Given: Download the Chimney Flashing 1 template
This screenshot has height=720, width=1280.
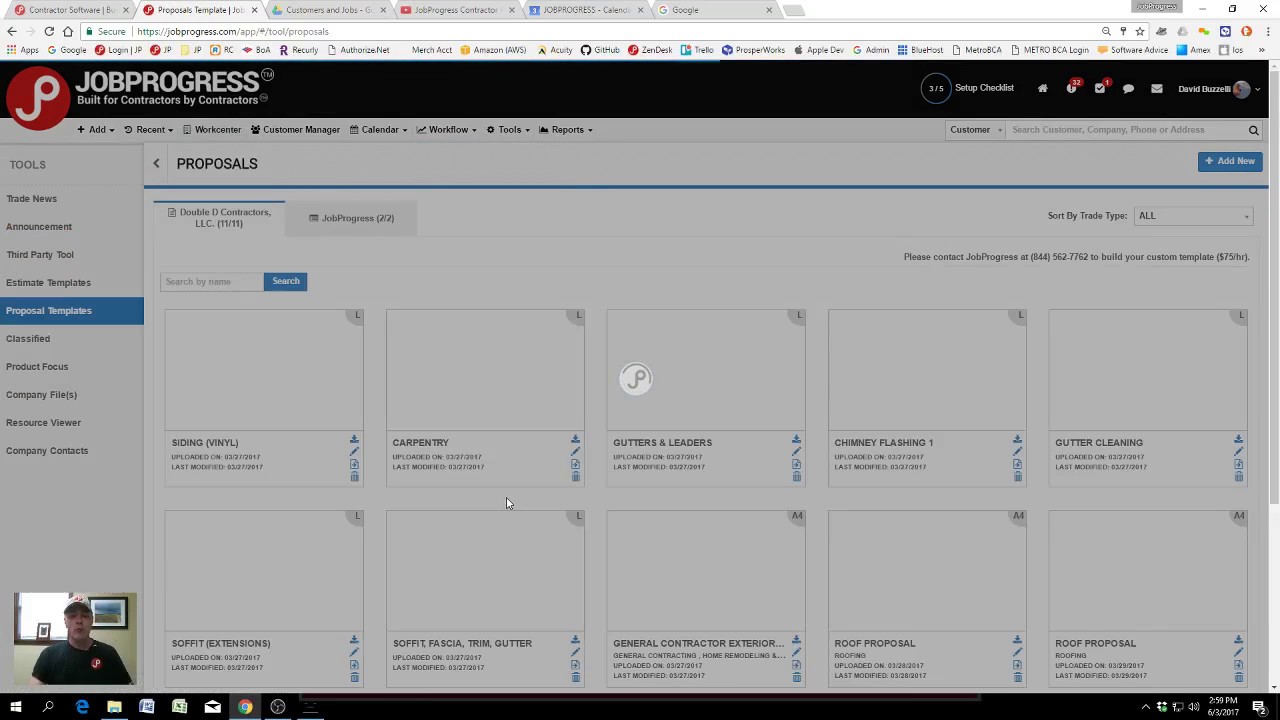Looking at the screenshot, I should coord(1017,440).
